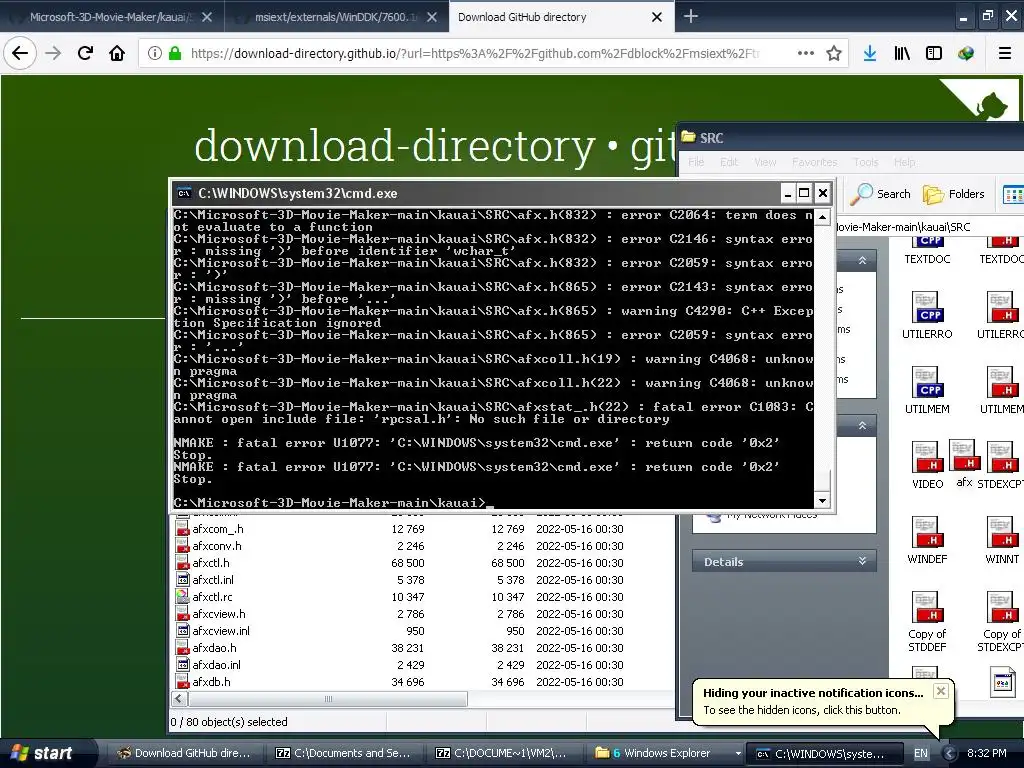The image size is (1024, 768).
Task: Click the browser address bar URL
Action: tap(475, 54)
